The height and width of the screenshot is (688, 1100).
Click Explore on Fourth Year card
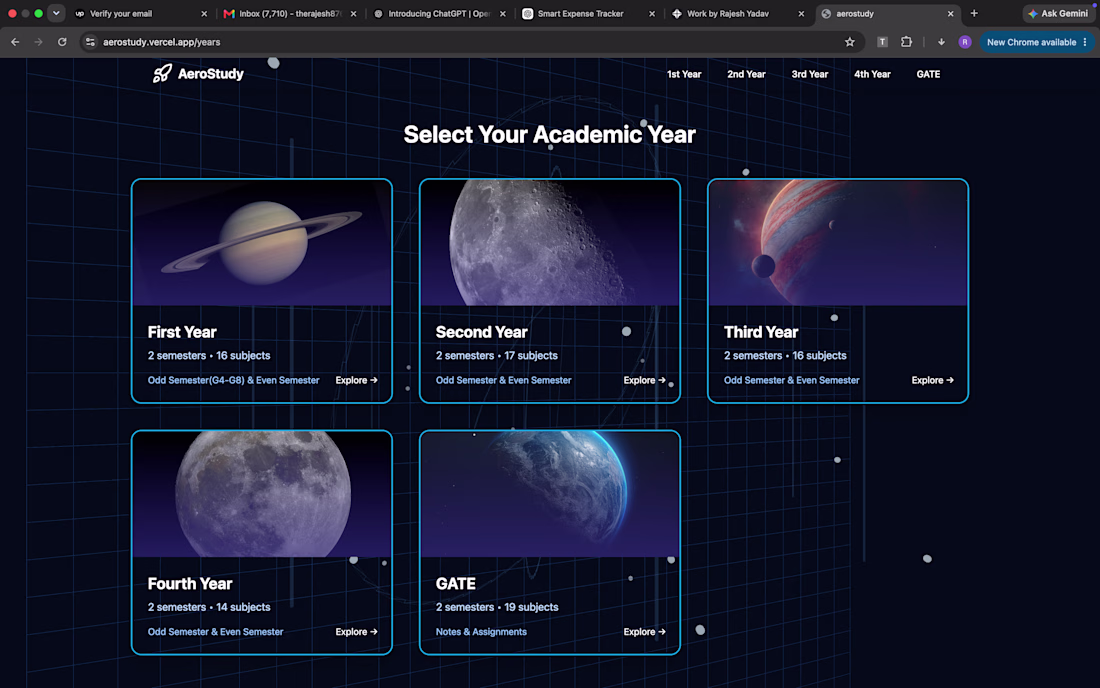click(x=356, y=632)
